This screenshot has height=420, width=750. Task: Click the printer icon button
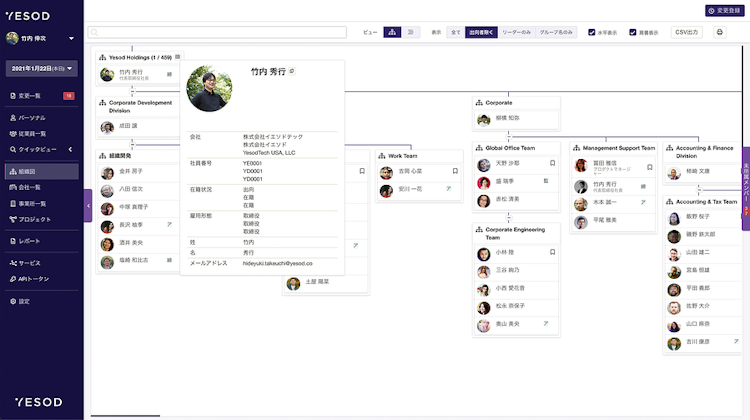[719, 32]
